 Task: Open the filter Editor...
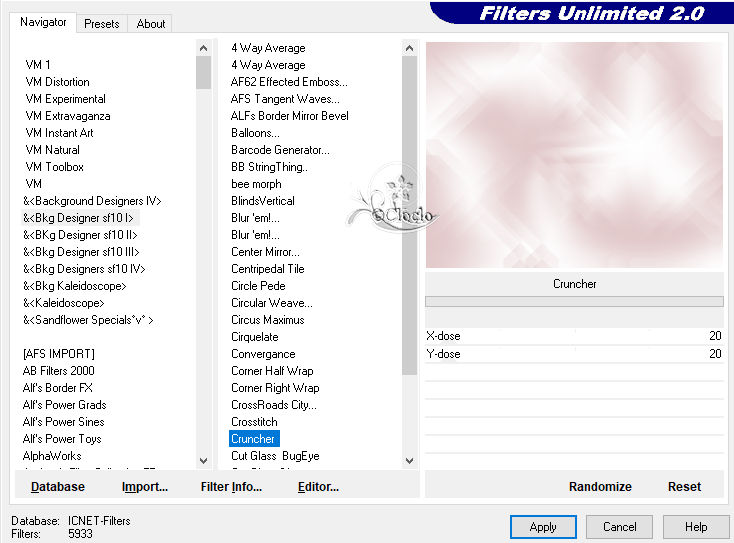(318, 487)
